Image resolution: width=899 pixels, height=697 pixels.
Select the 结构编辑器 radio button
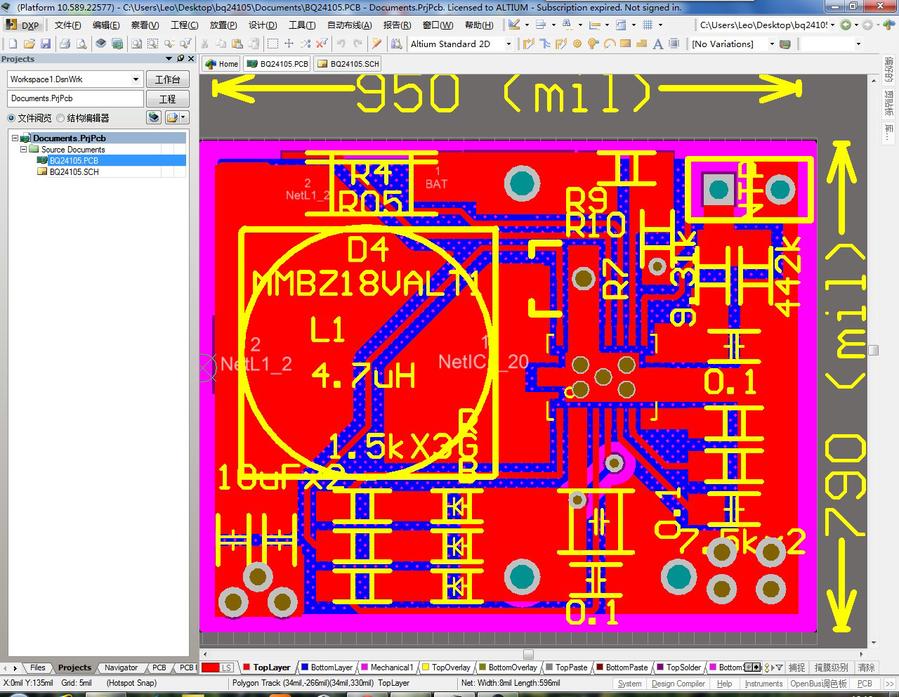[x=61, y=118]
